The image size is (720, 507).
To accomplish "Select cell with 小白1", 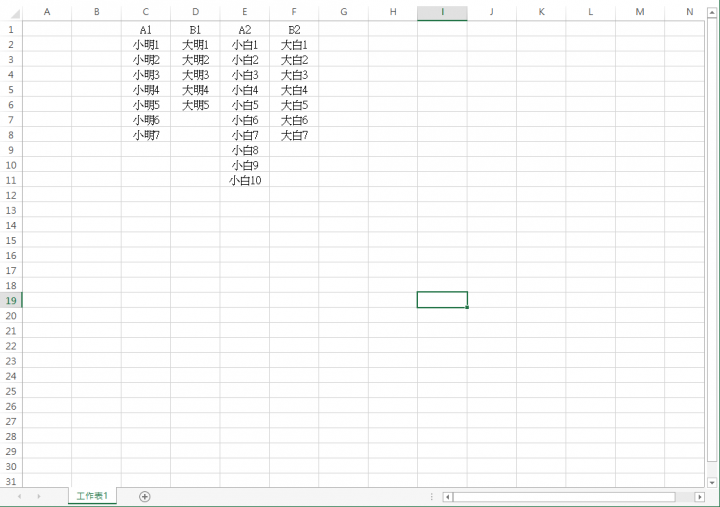I will tap(245, 45).
